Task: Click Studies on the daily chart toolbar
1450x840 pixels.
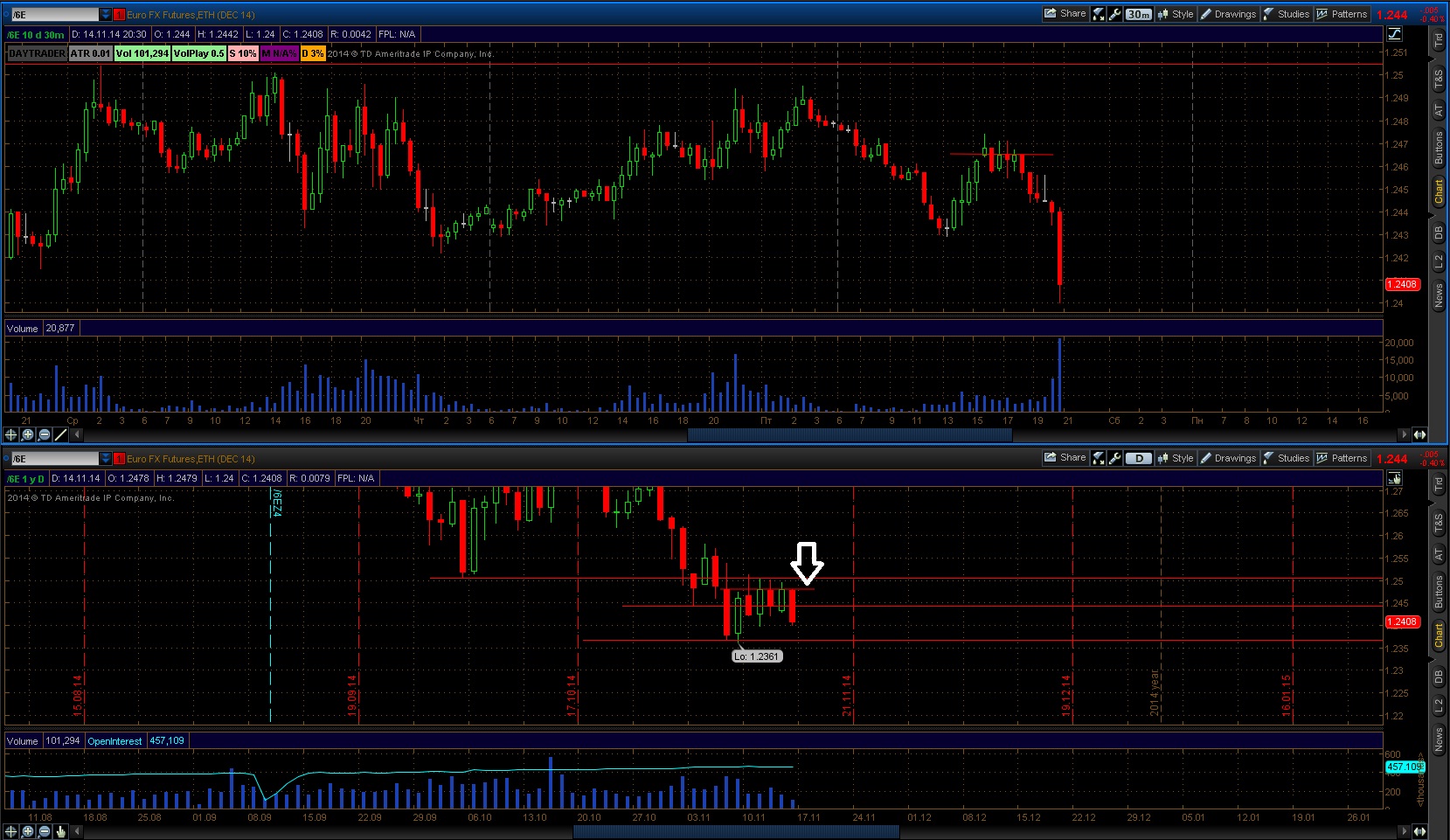Action: pyautogui.click(x=1287, y=458)
